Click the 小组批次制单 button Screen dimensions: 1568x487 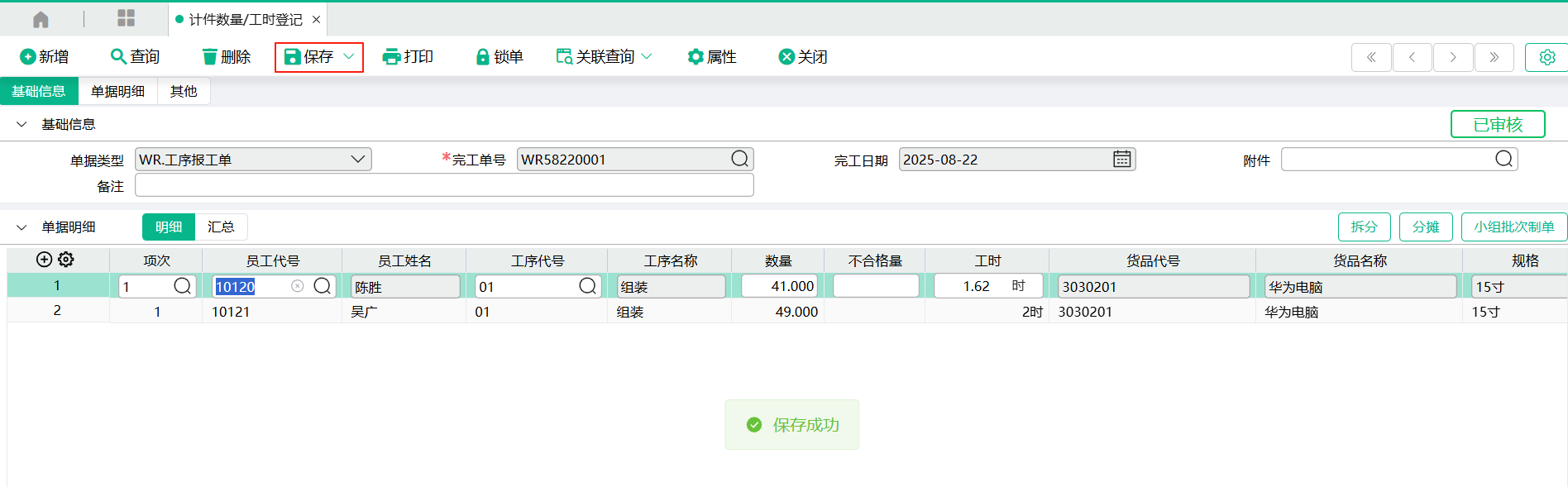[1513, 227]
